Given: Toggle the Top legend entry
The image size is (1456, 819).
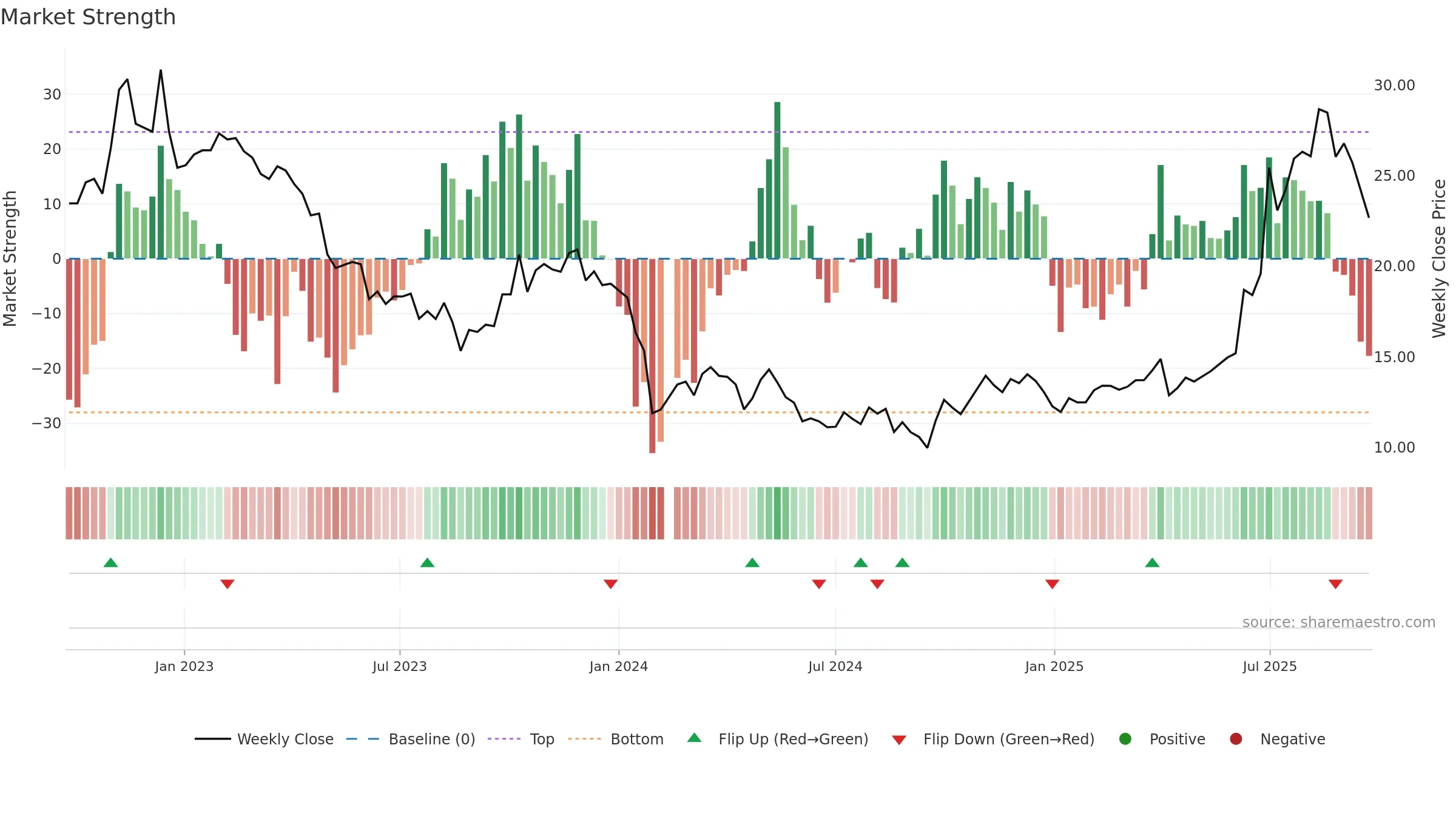Looking at the screenshot, I should [521, 739].
